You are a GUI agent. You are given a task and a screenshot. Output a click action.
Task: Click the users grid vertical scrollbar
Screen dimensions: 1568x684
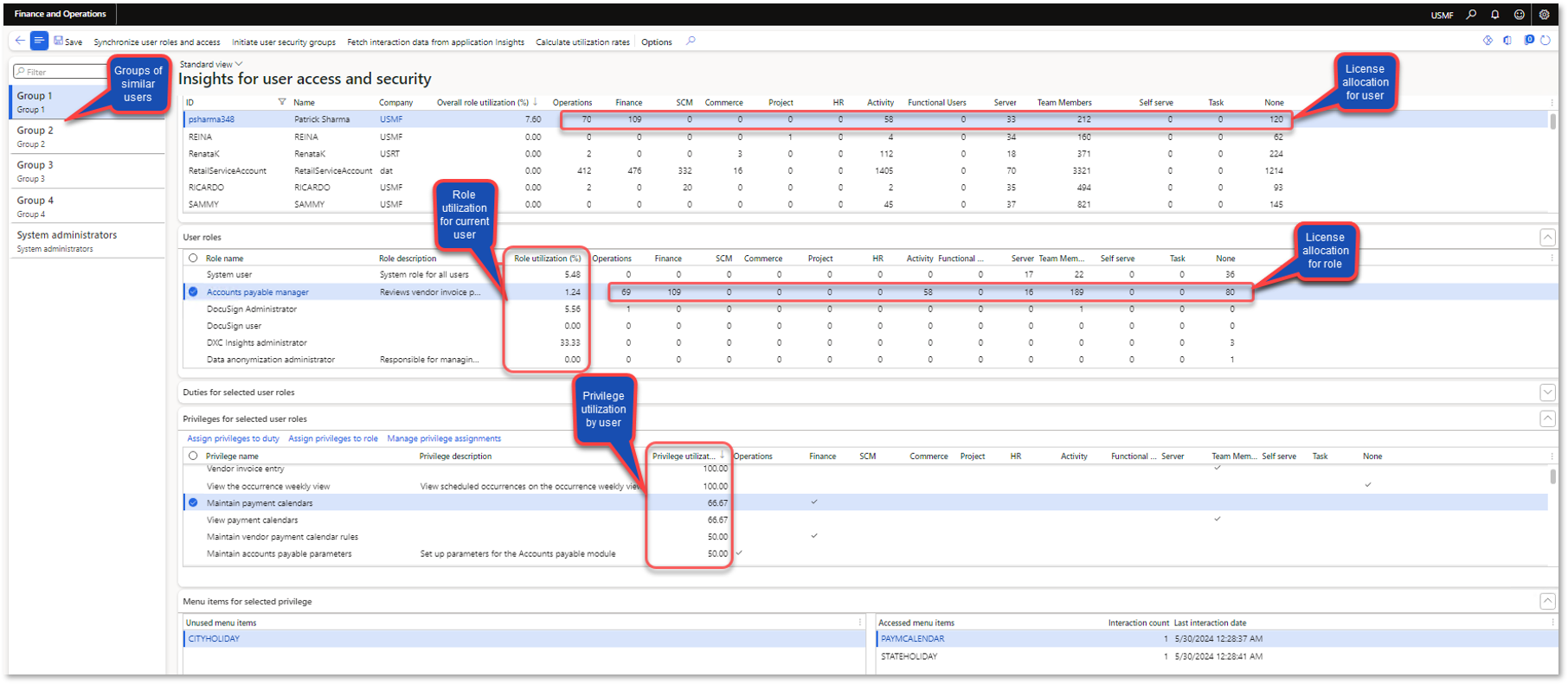point(1552,121)
